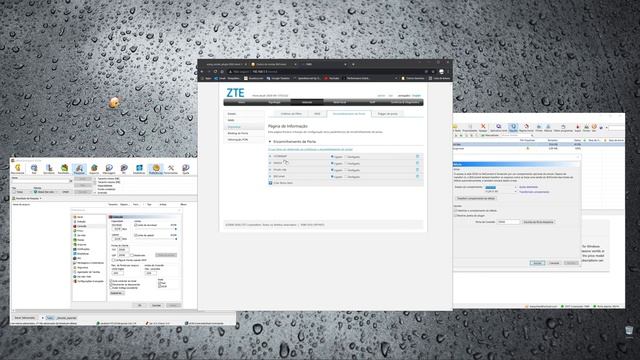The width and height of the screenshot is (640, 360).
Task: Toggle the download limit checkbox in eMule preferences
Action: (x=136, y=225)
